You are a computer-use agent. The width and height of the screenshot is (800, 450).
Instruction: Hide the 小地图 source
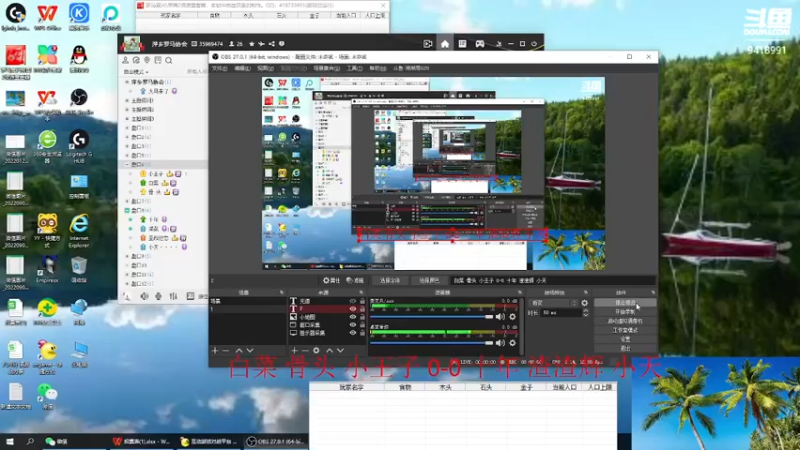tap(353, 317)
